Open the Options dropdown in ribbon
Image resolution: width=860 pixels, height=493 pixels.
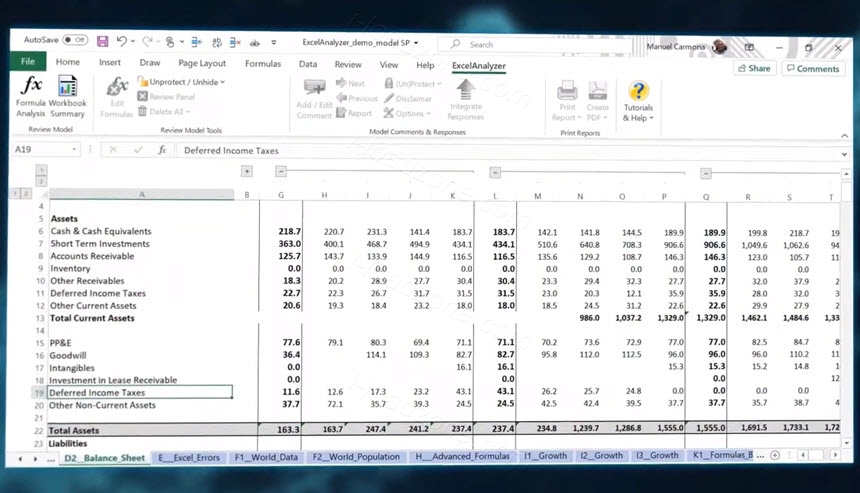407,114
